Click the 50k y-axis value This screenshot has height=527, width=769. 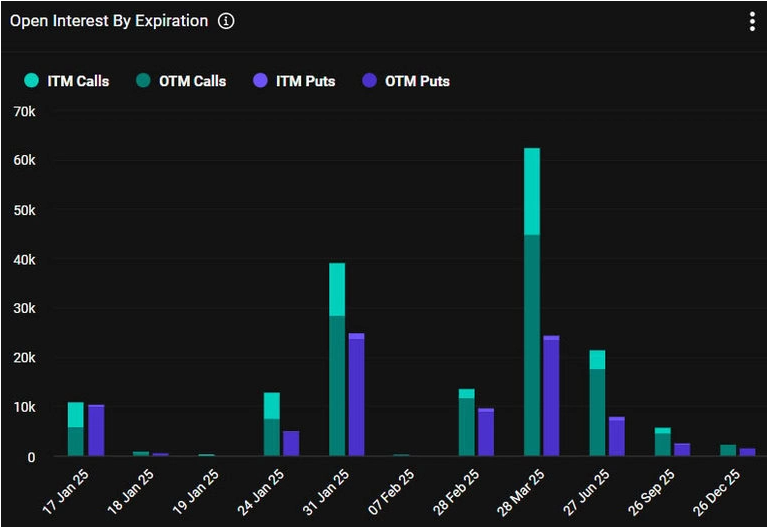(x=25, y=210)
